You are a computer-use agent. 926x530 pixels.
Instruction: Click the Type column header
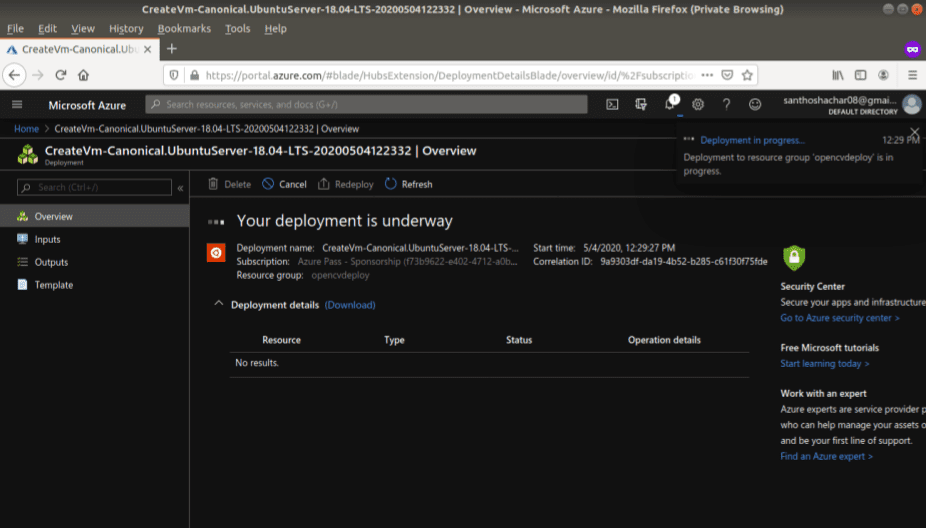[394, 340]
